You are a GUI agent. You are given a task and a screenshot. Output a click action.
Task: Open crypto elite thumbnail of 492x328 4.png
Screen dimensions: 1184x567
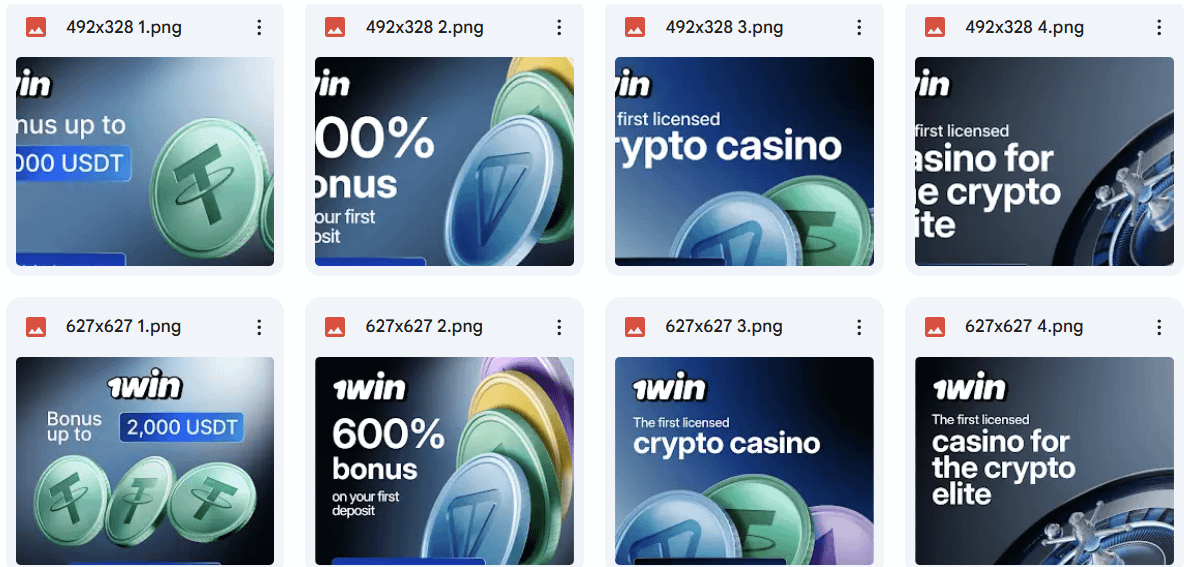coord(1044,162)
